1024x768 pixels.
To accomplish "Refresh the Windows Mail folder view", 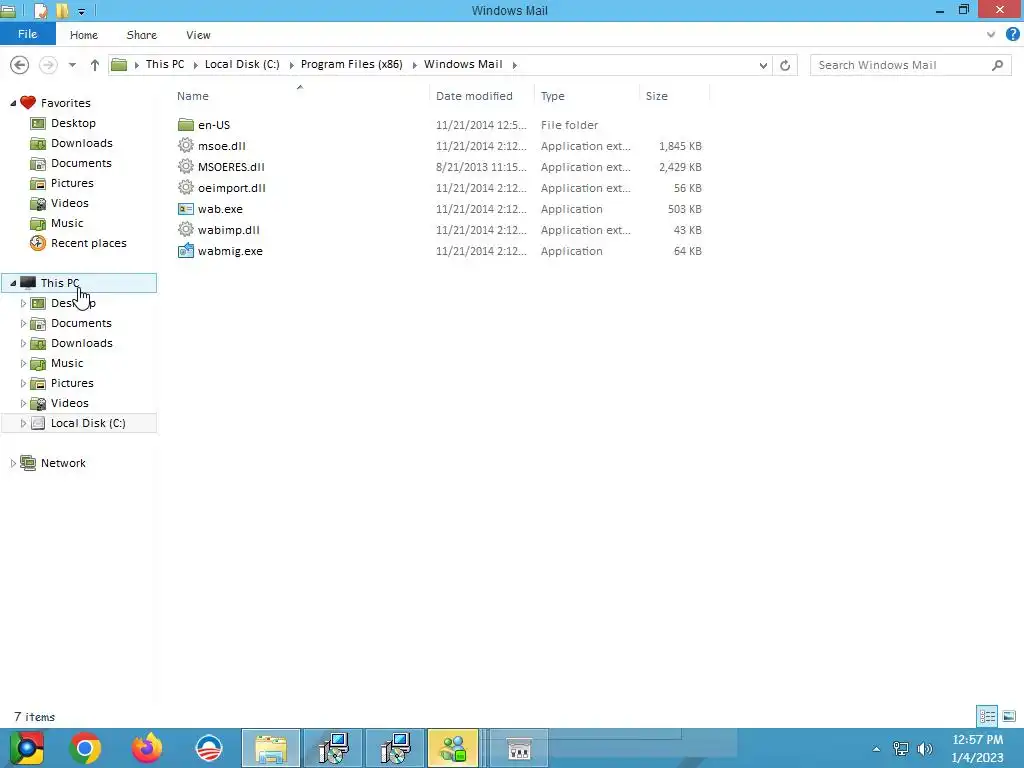I will [x=785, y=65].
